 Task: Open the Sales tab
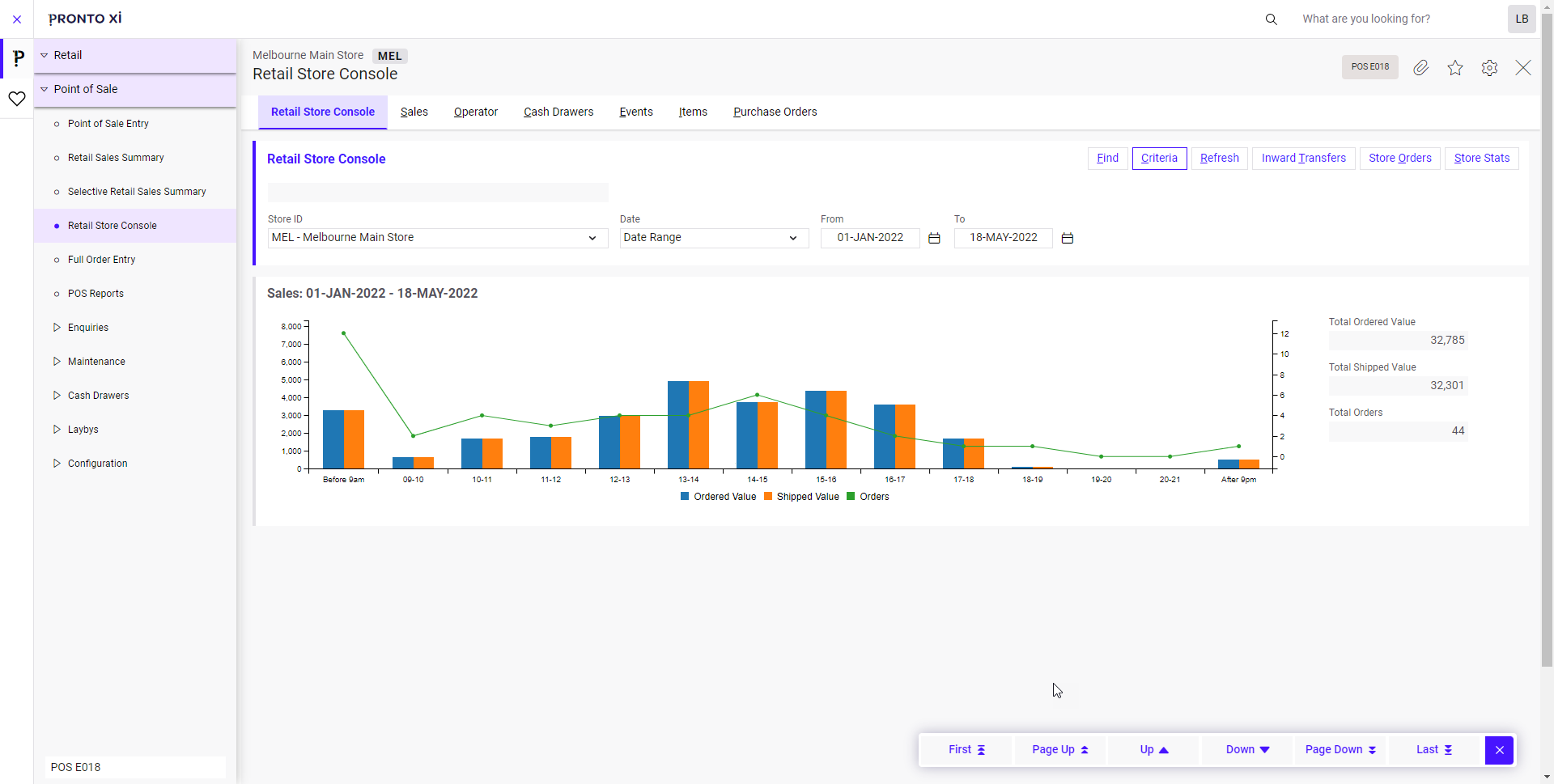(414, 112)
